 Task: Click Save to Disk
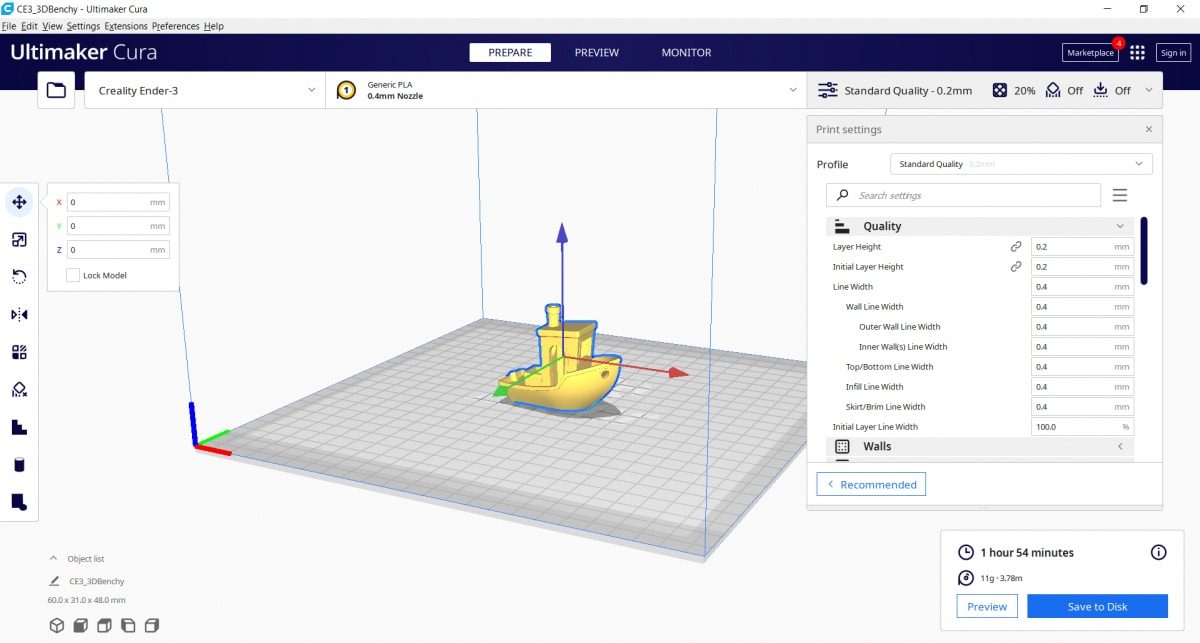[1097, 606]
